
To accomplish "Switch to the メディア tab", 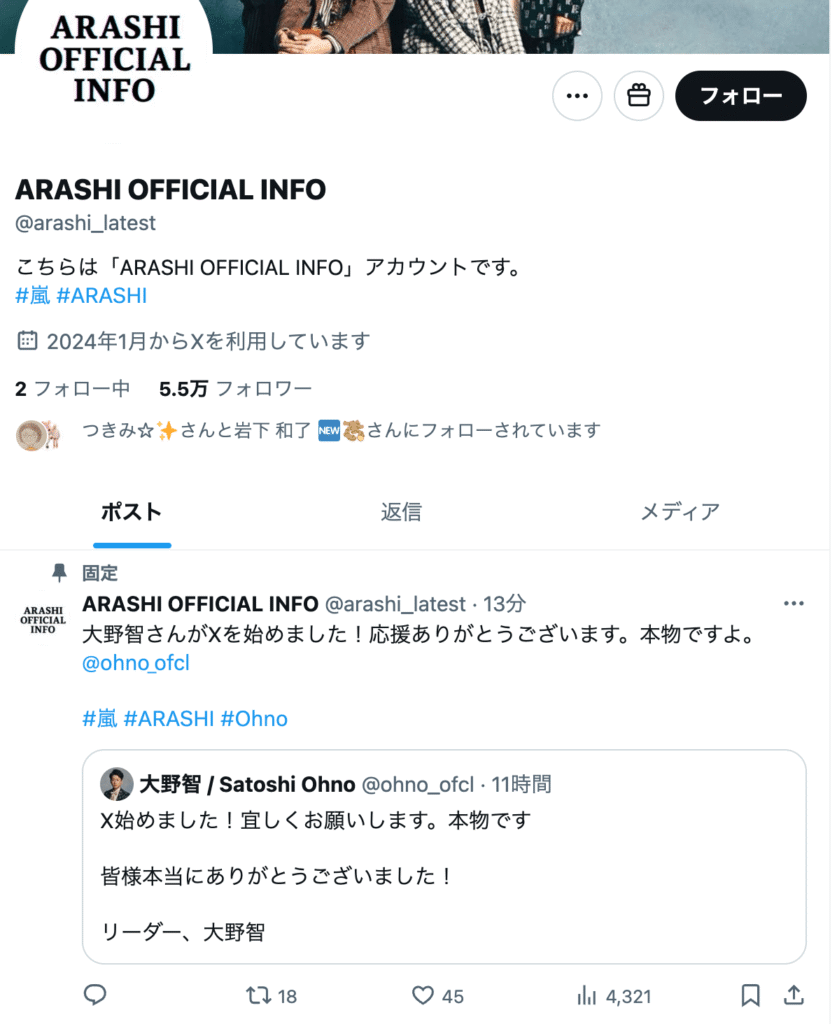I will 680,512.
